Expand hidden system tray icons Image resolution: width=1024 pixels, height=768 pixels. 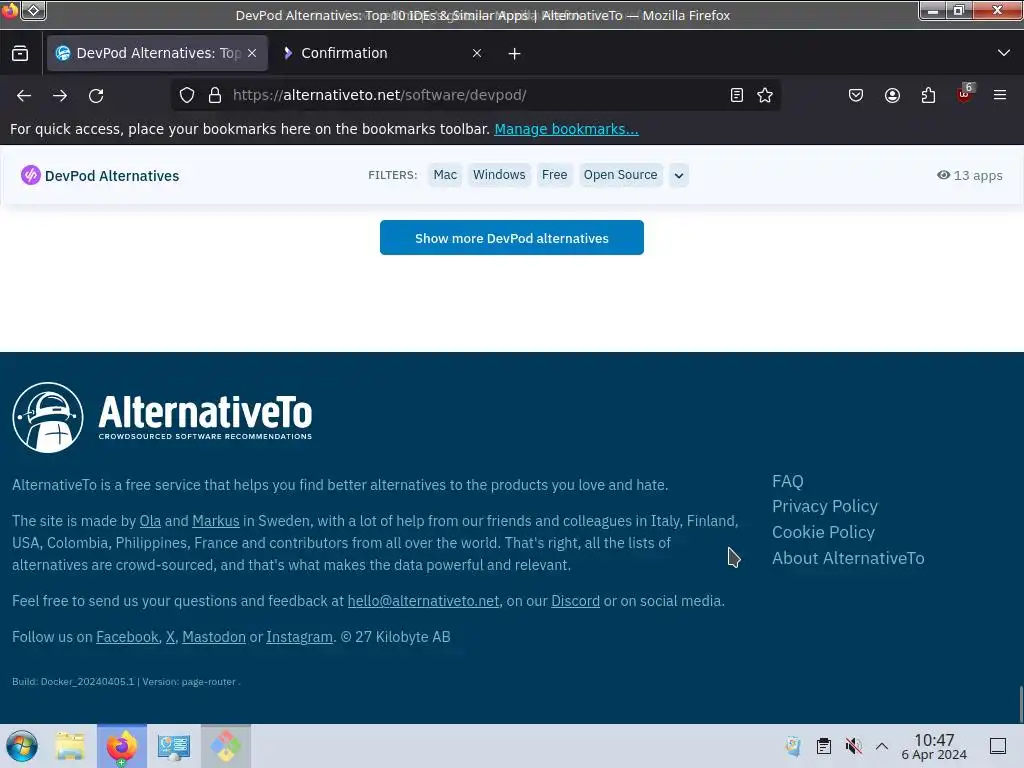pos(882,746)
